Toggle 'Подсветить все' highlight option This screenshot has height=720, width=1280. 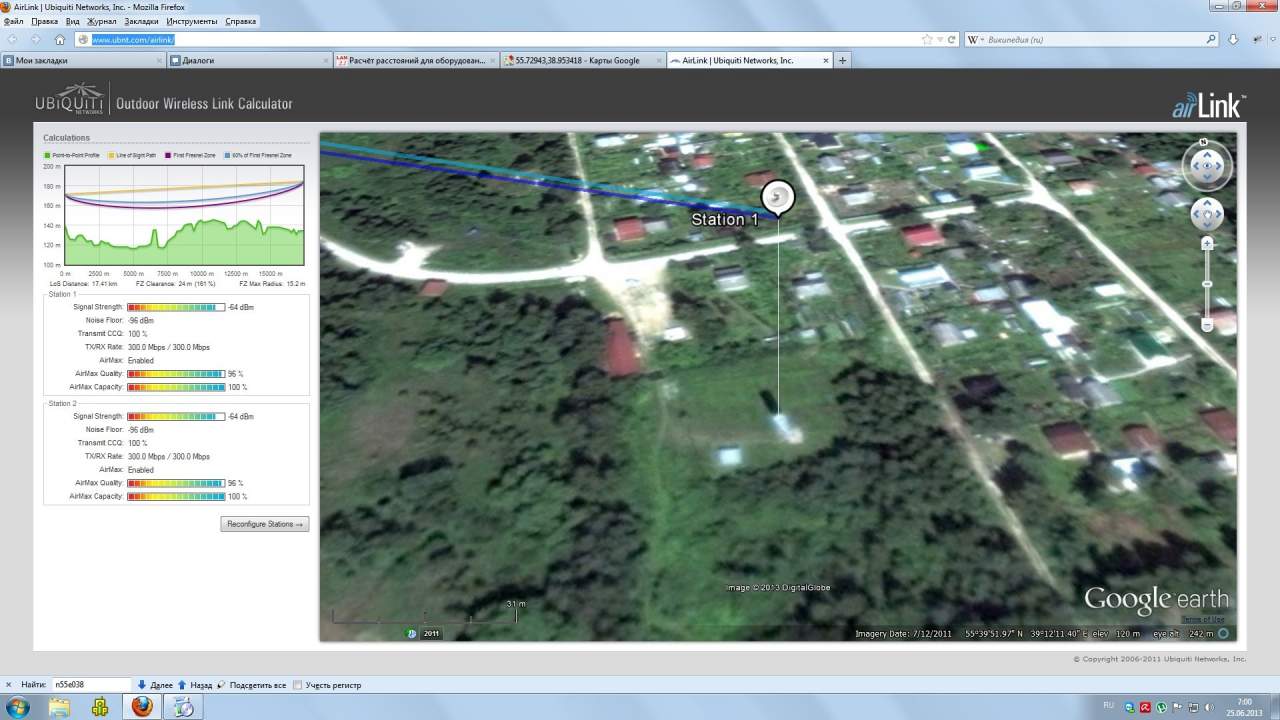251,685
